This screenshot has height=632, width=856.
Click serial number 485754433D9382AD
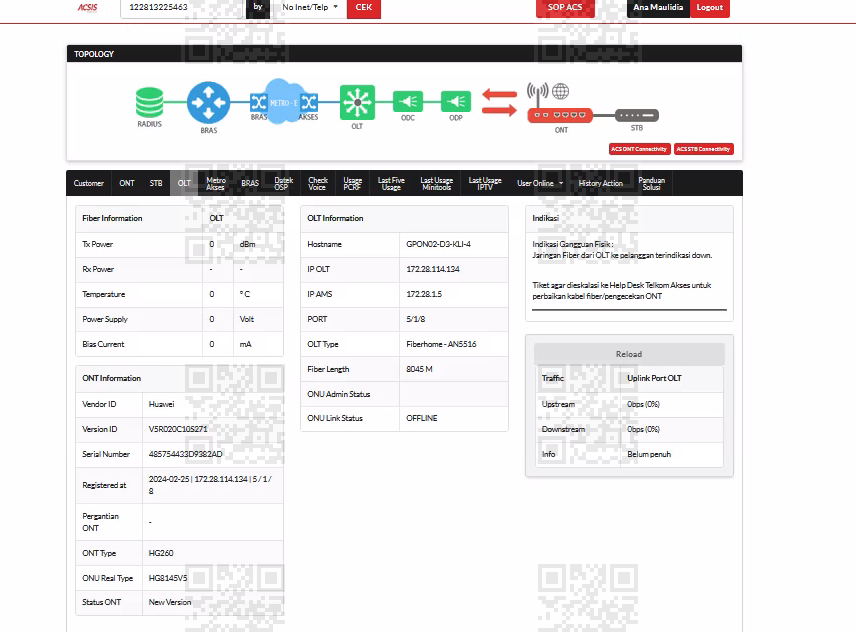tap(186, 454)
